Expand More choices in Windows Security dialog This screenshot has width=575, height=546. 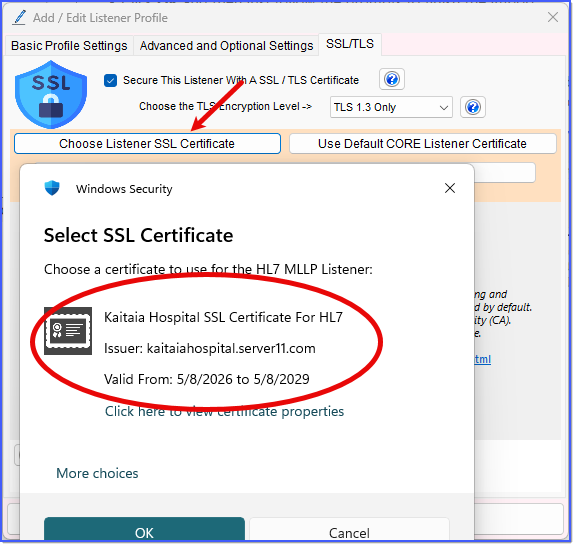[x=97, y=473]
